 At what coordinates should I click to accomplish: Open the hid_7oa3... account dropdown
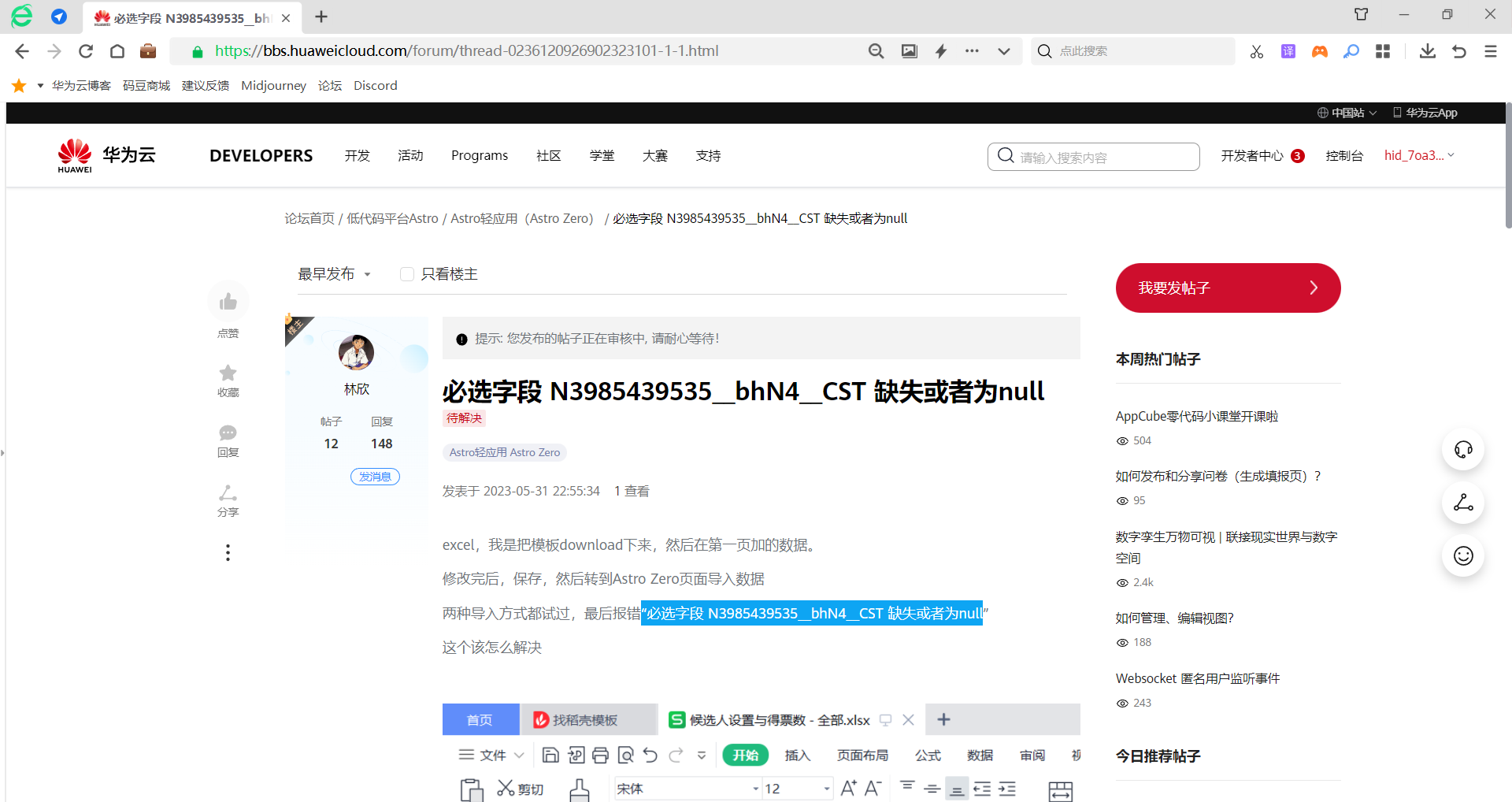tap(1419, 155)
